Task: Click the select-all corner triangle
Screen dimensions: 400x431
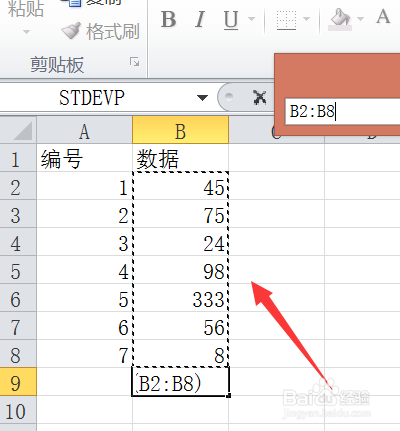Action: [x=18, y=131]
